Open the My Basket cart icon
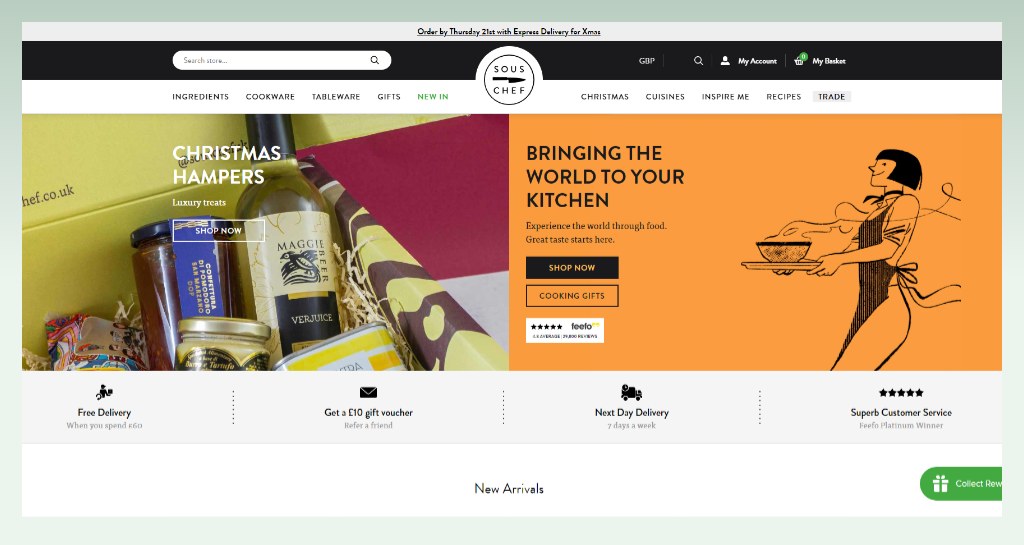Image resolution: width=1024 pixels, height=545 pixels. point(799,60)
